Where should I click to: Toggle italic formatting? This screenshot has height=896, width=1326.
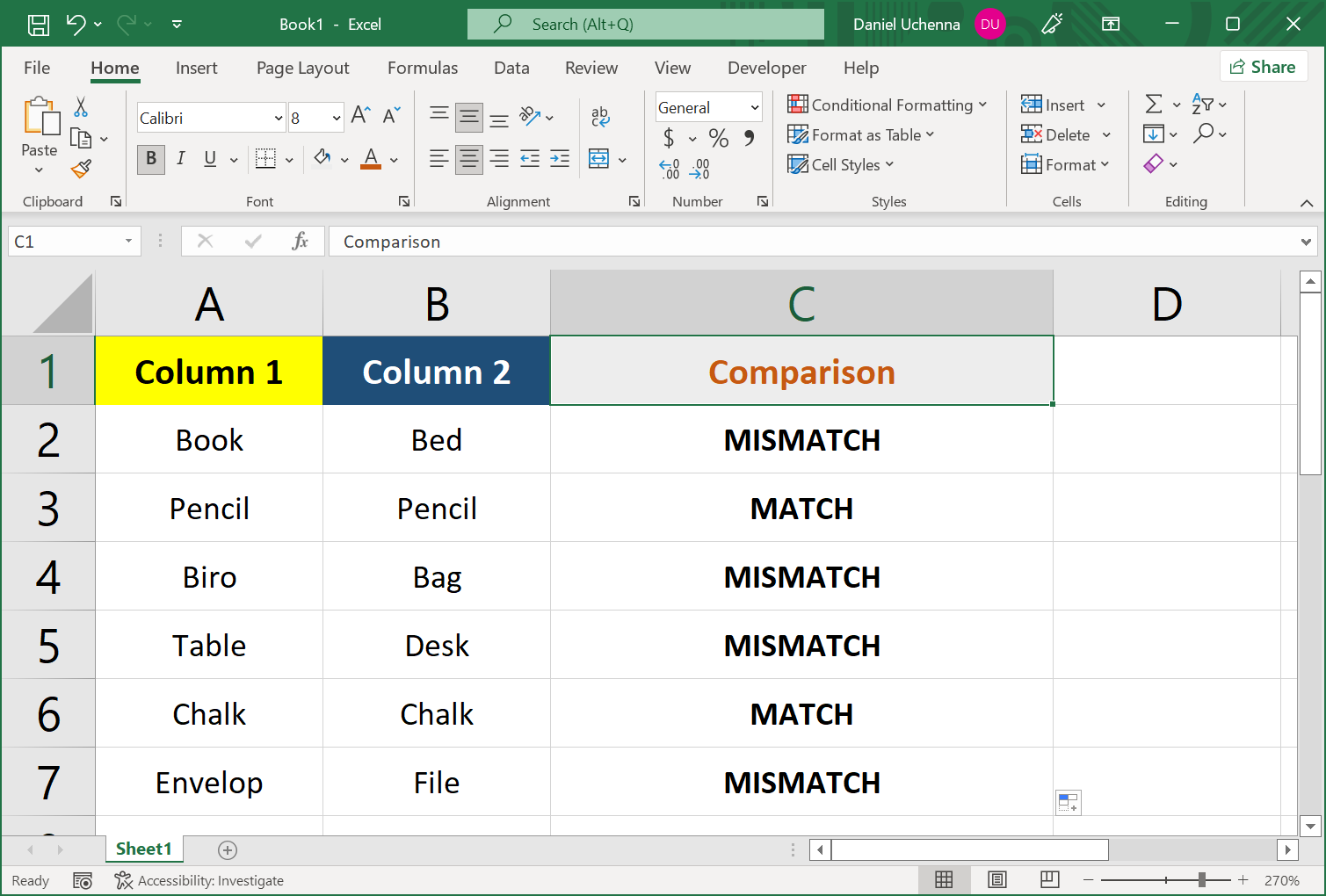point(181,159)
